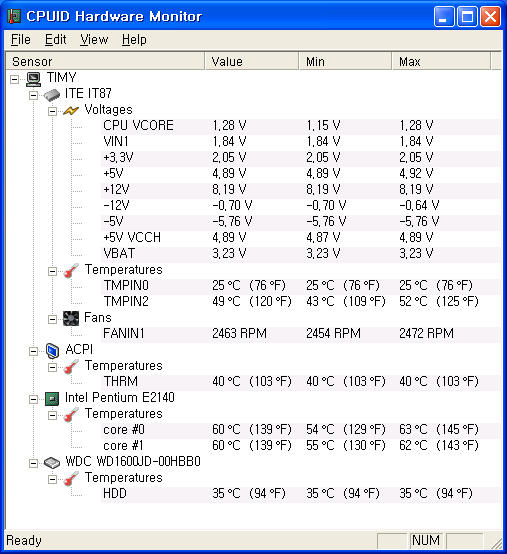
Task: Click the Min column header
Action: (346, 61)
